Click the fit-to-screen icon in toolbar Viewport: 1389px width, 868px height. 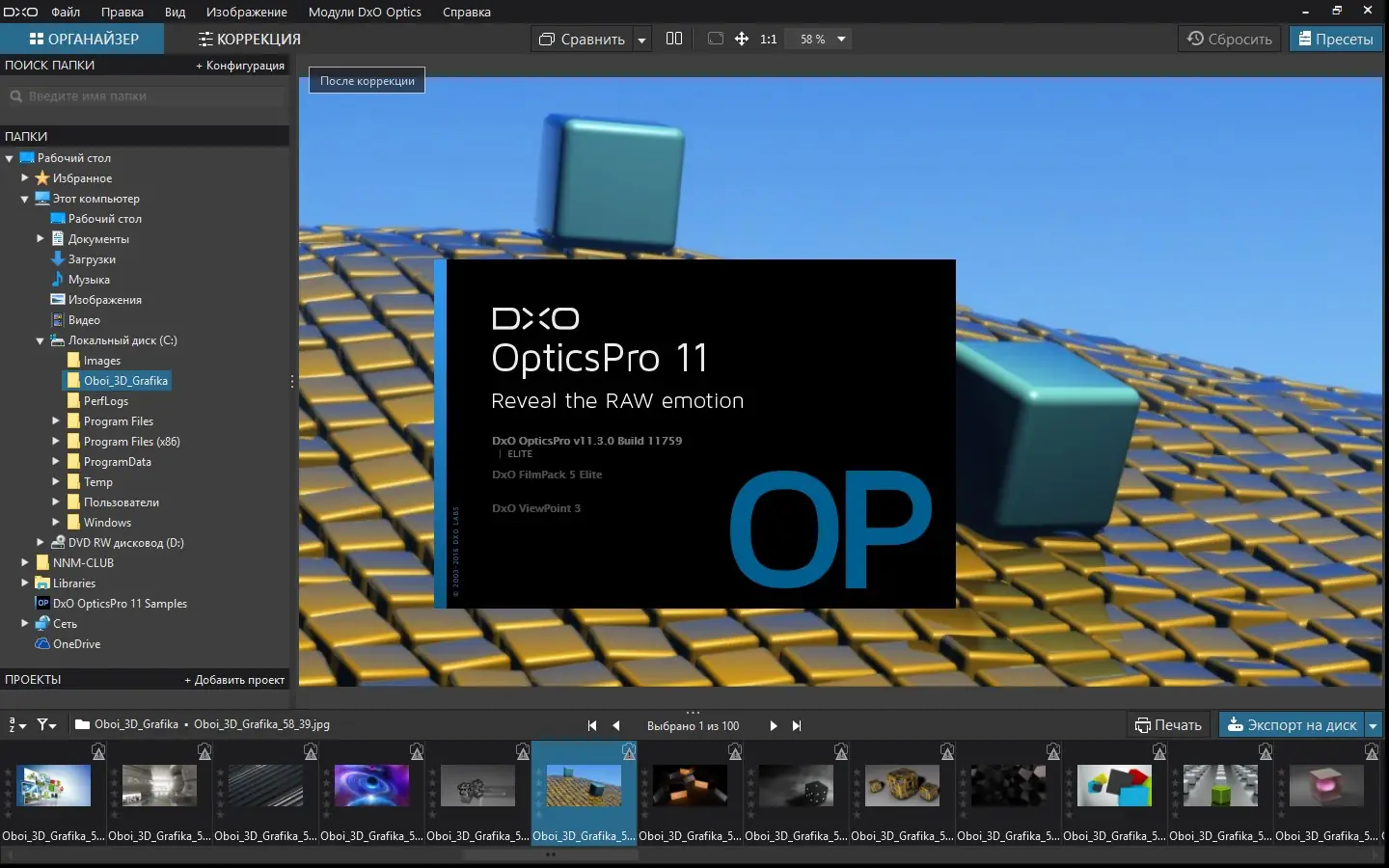pos(716,39)
